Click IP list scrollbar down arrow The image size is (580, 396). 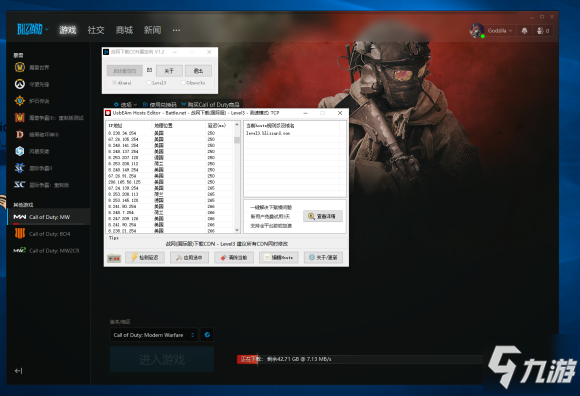[x=237, y=230]
